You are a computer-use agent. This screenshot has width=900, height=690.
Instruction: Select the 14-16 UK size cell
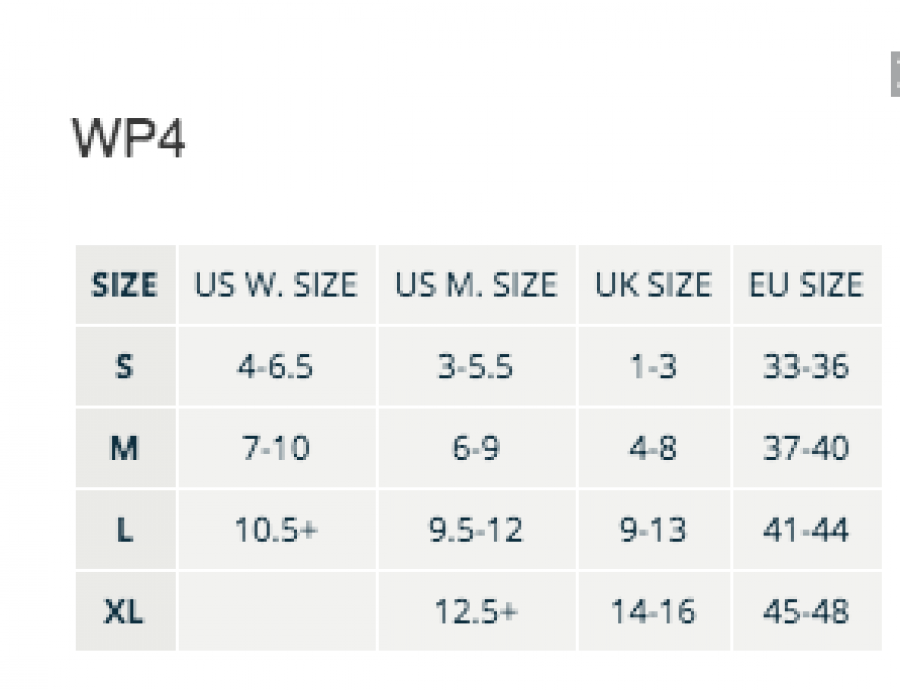pyautogui.click(x=653, y=611)
